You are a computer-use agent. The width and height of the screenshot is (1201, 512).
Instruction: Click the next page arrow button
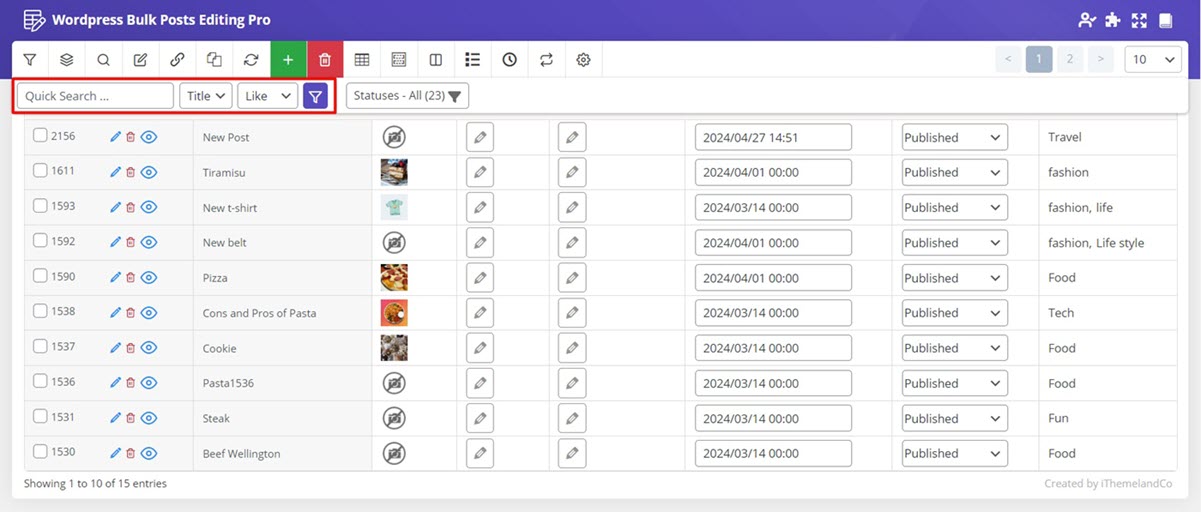tap(1101, 60)
